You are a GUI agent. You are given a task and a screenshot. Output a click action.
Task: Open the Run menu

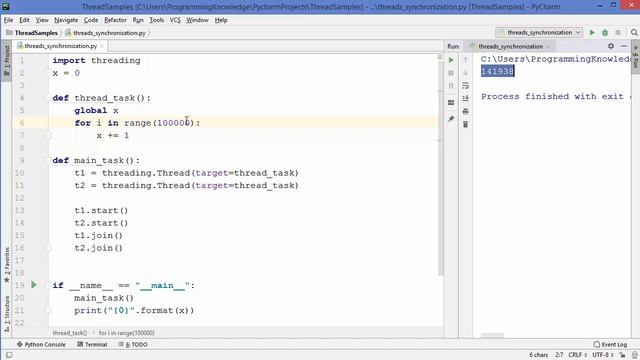138,20
